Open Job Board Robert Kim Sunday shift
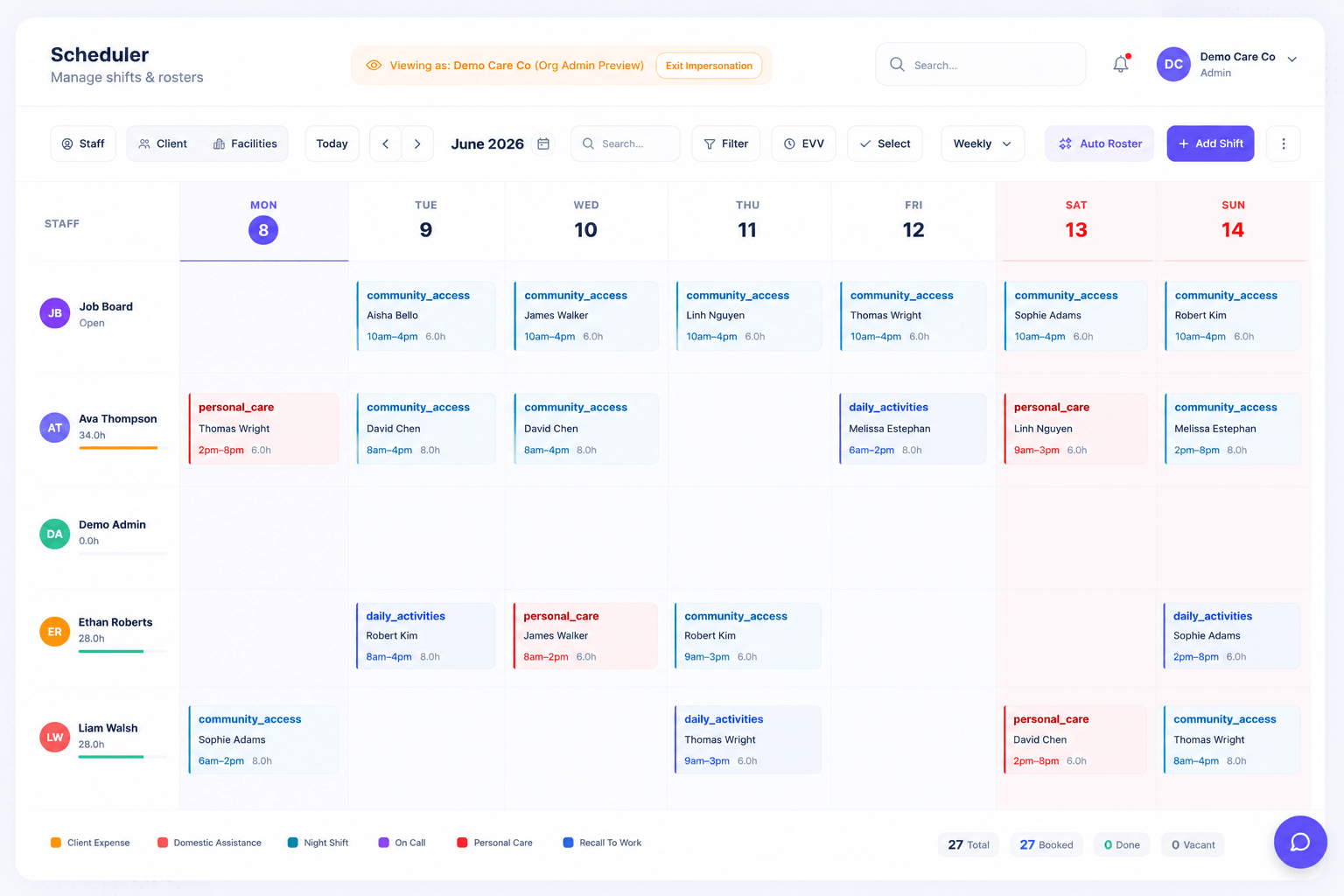 [x=1232, y=316]
